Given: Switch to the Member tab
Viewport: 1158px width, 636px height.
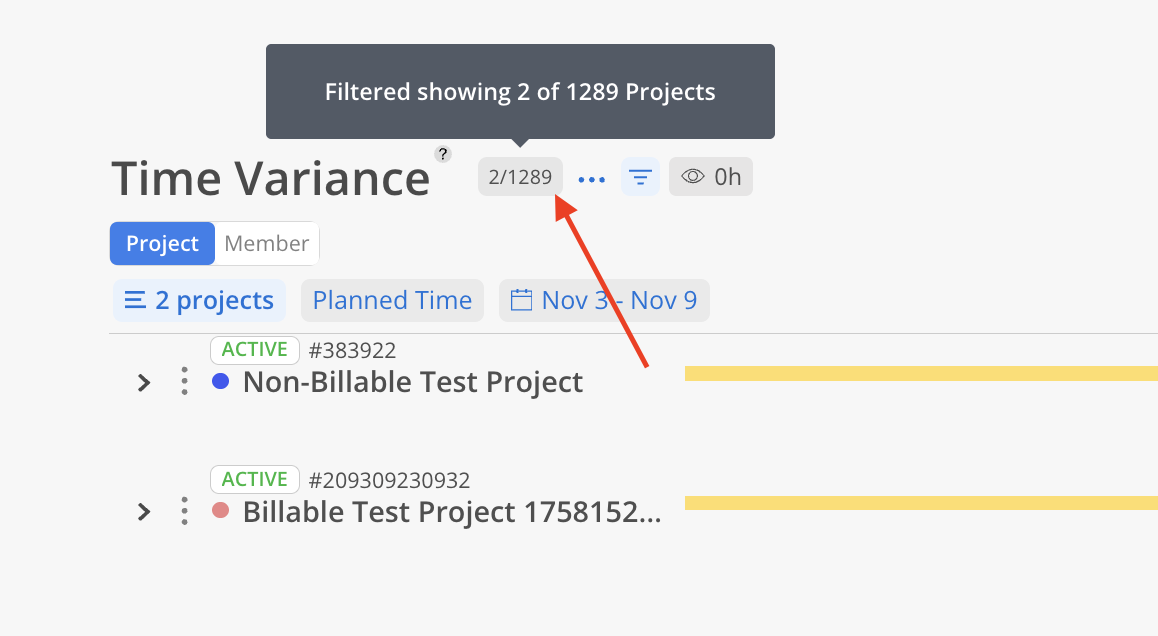Looking at the screenshot, I should (x=267, y=243).
